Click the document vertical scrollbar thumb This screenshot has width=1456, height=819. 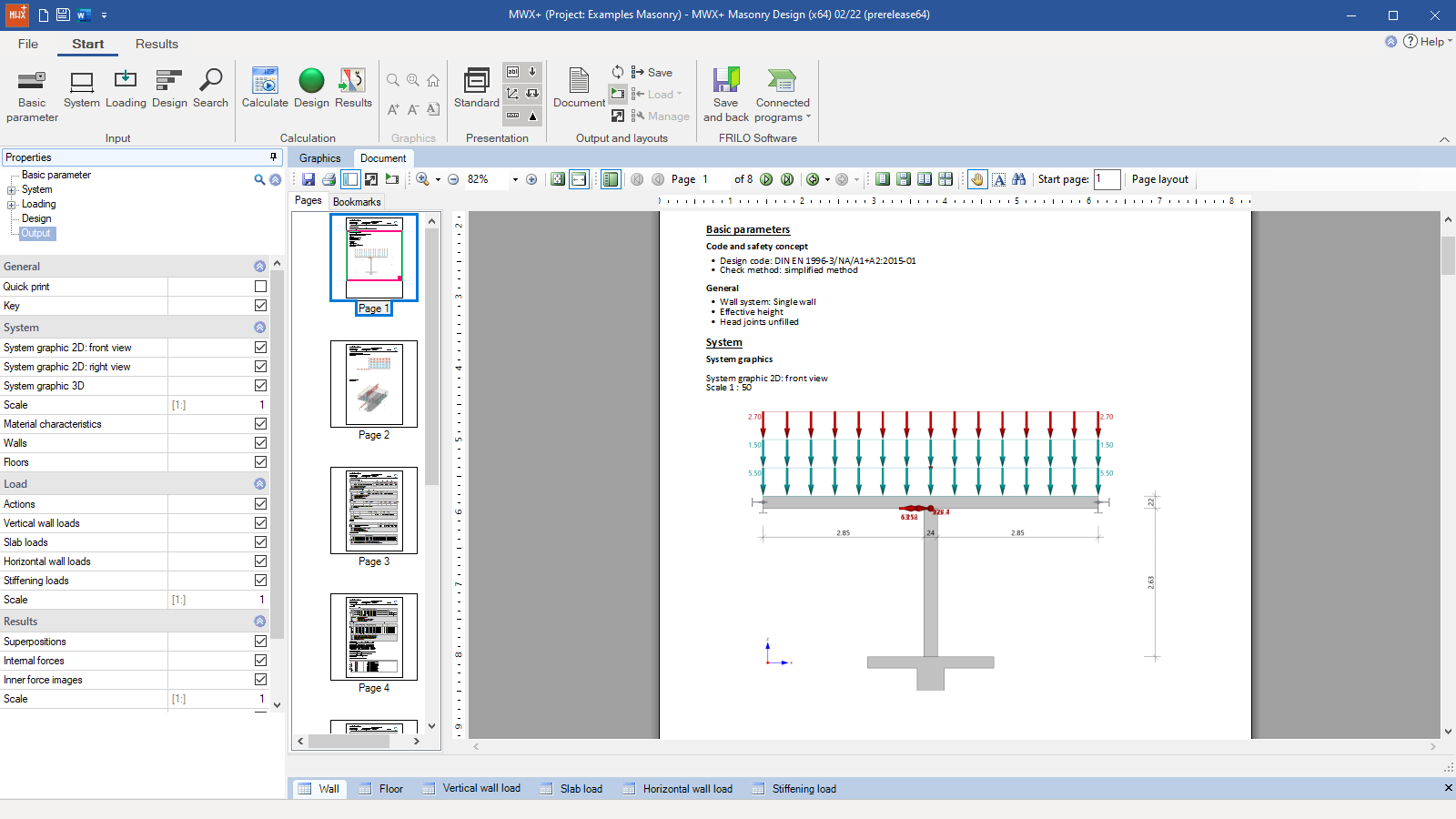pyautogui.click(x=1448, y=256)
